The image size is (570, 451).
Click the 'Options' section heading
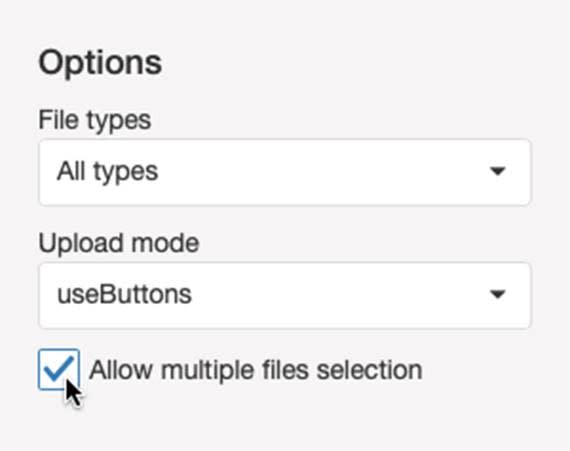point(100,64)
